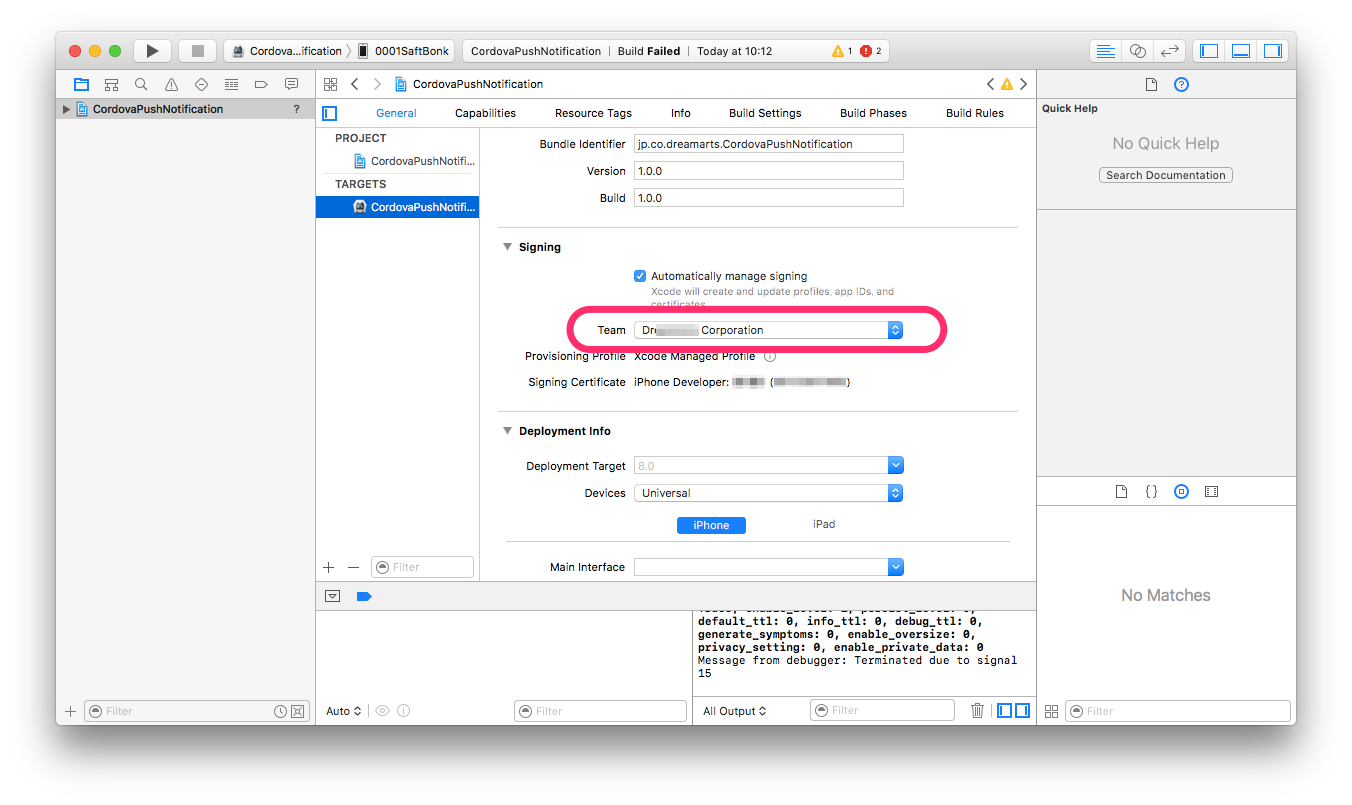Click the Search Documentation button
Screen dimensions: 1352x805
[x=1165, y=175]
